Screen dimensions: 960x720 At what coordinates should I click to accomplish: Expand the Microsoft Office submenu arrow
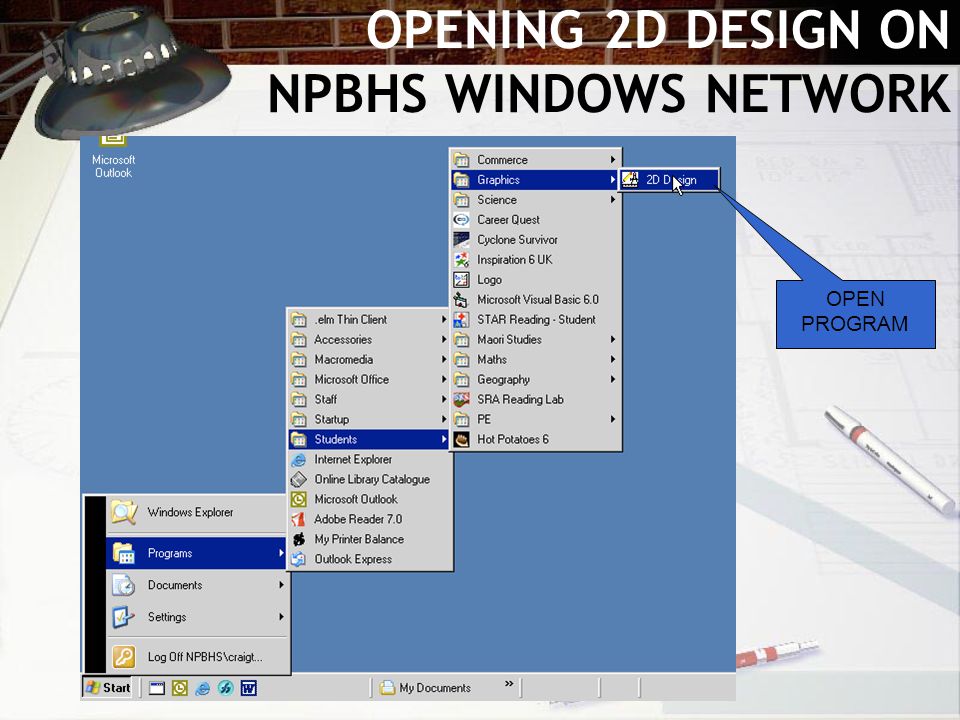[444, 380]
